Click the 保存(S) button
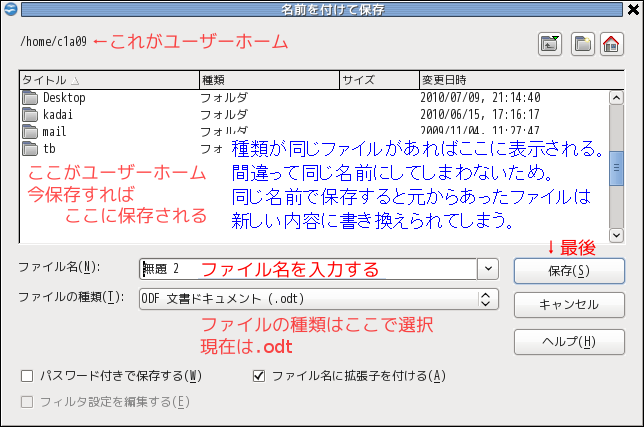The width and height of the screenshot is (644, 427). pyautogui.click(x=569, y=271)
